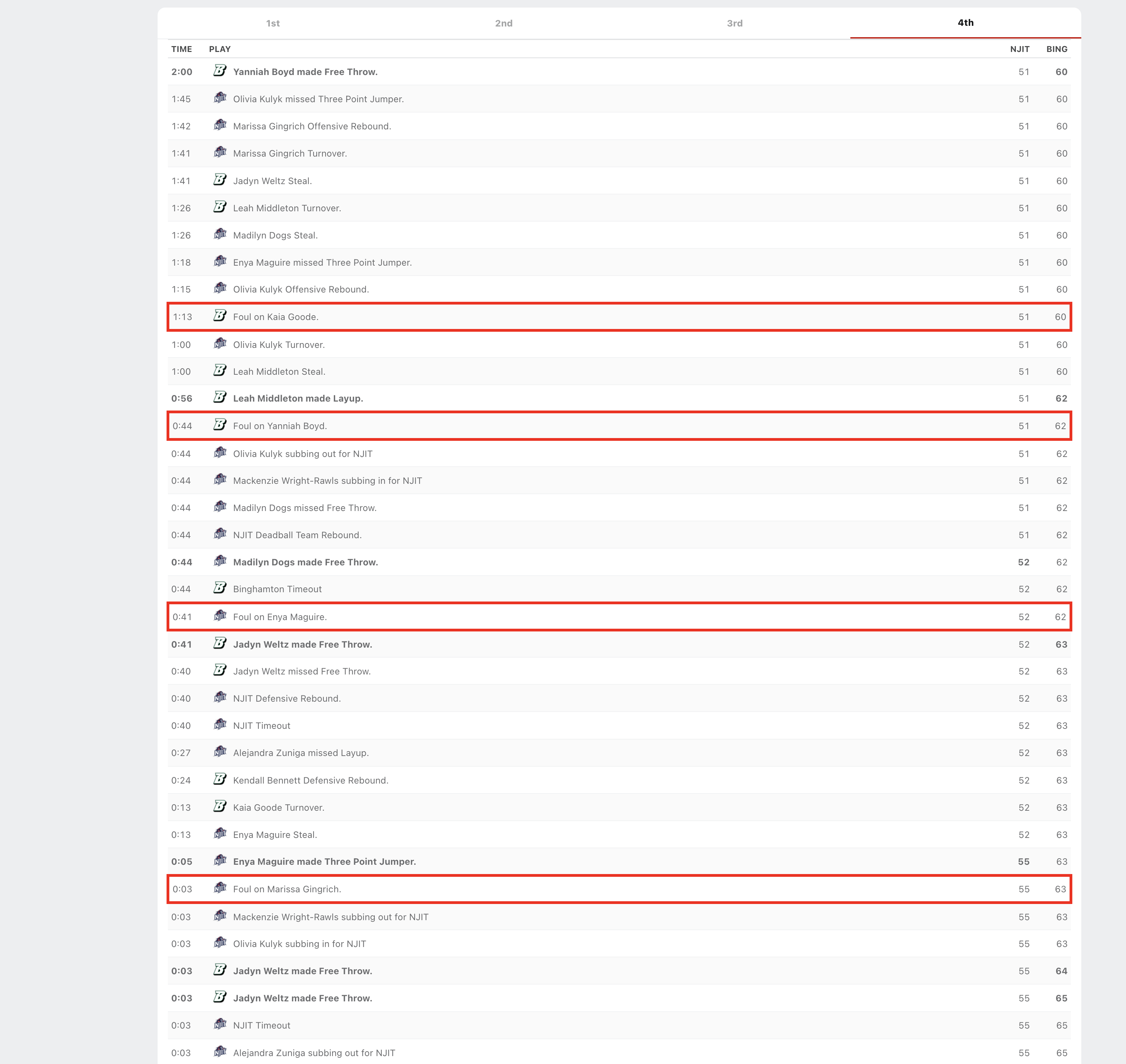Open the 2nd quarter tab
The height and width of the screenshot is (1064, 1126).
pyautogui.click(x=504, y=23)
